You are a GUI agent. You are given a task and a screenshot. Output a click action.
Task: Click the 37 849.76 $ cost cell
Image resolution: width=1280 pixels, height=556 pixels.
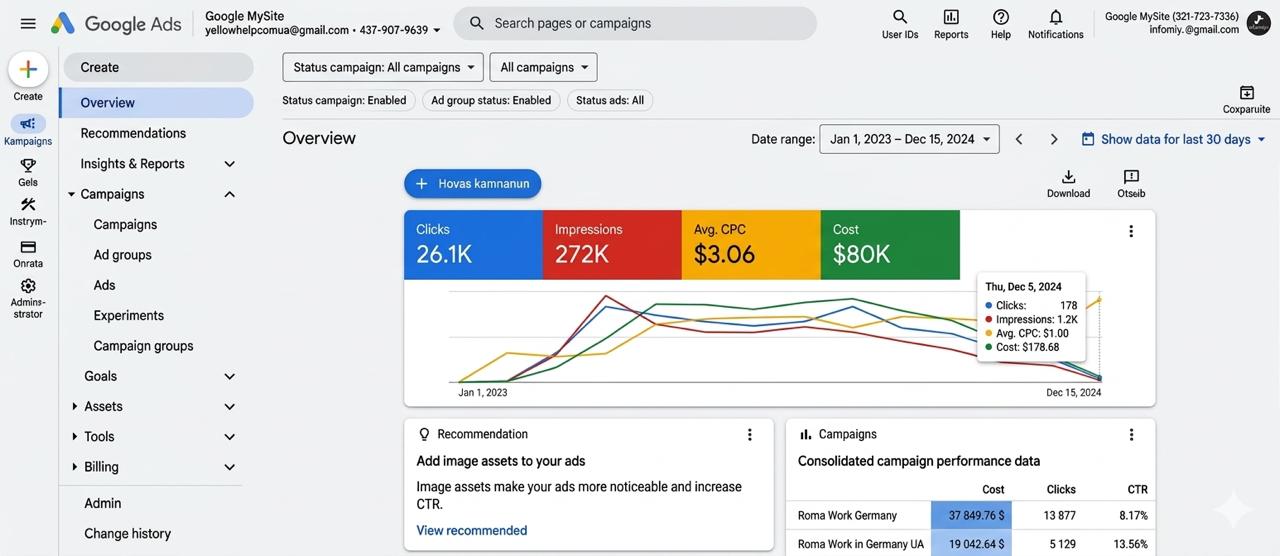tap(971, 516)
